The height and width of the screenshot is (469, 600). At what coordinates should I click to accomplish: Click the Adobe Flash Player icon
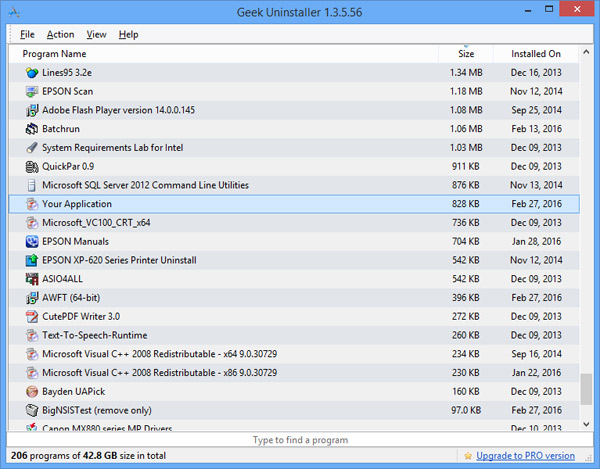[x=31, y=110]
